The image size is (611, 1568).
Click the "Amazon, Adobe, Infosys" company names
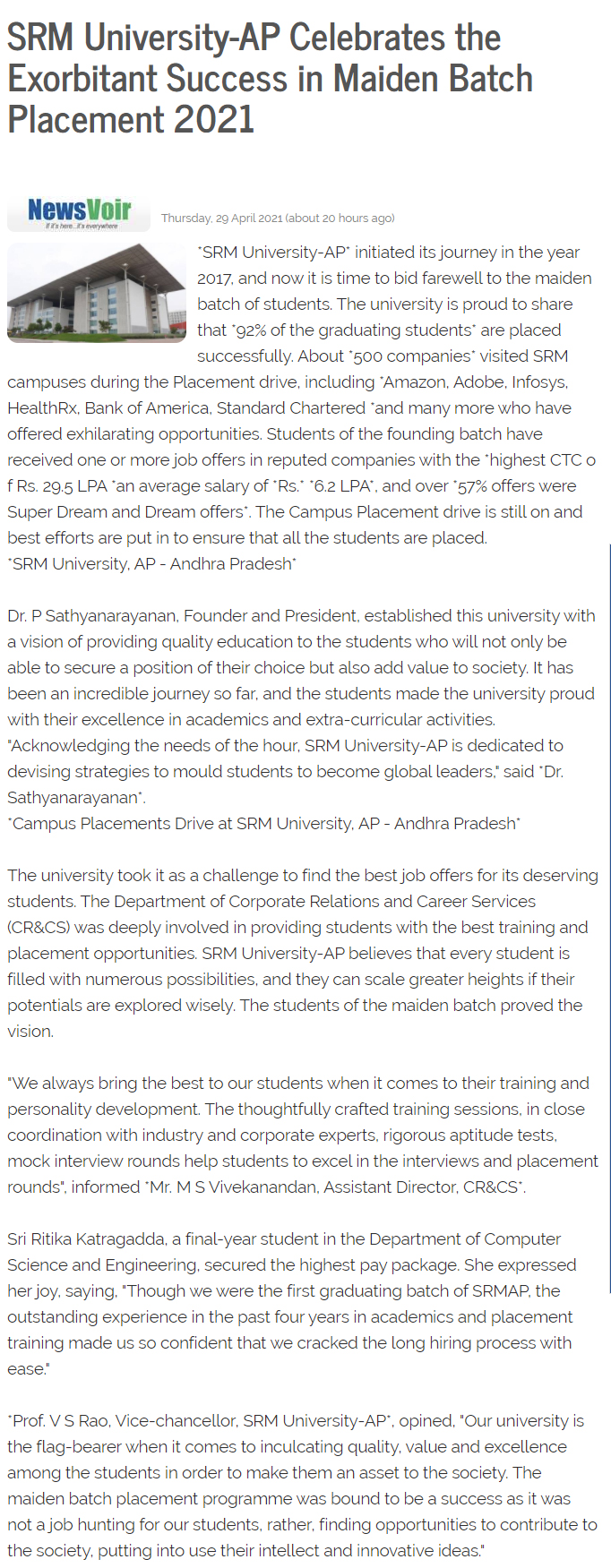click(475, 382)
